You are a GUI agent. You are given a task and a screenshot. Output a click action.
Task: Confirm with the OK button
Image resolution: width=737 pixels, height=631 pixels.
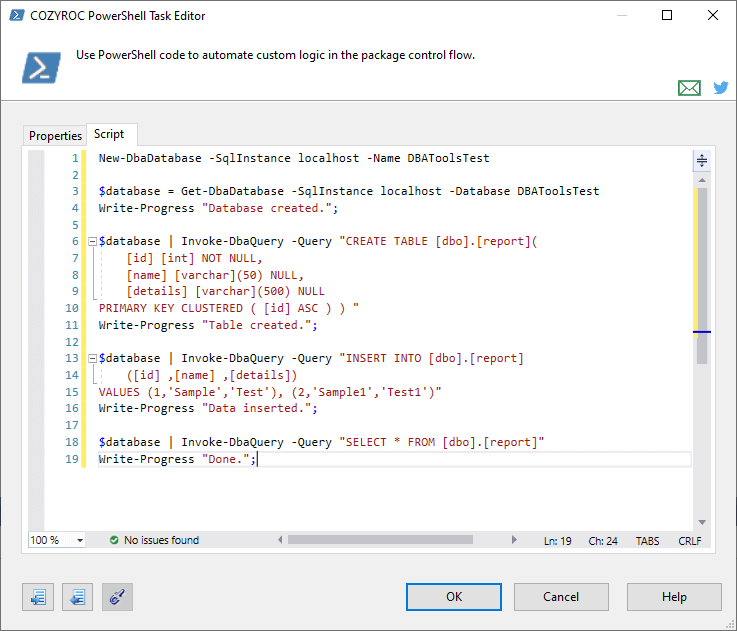[x=454, y=597]
